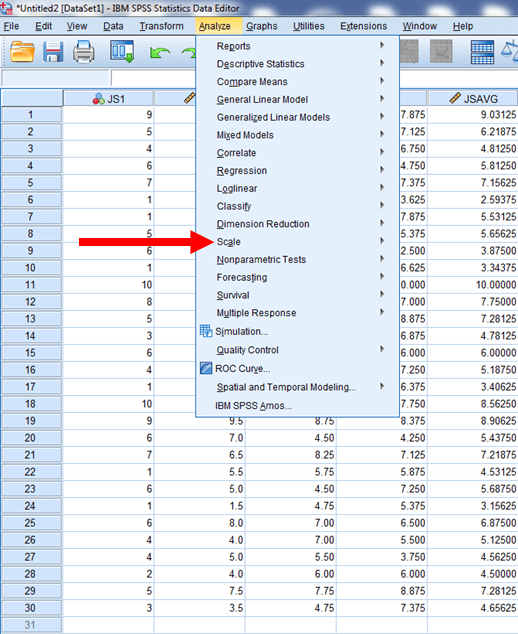Click the Split File blue grid icon
Viewport: 518px width, 634px height.
pos(482,52)
